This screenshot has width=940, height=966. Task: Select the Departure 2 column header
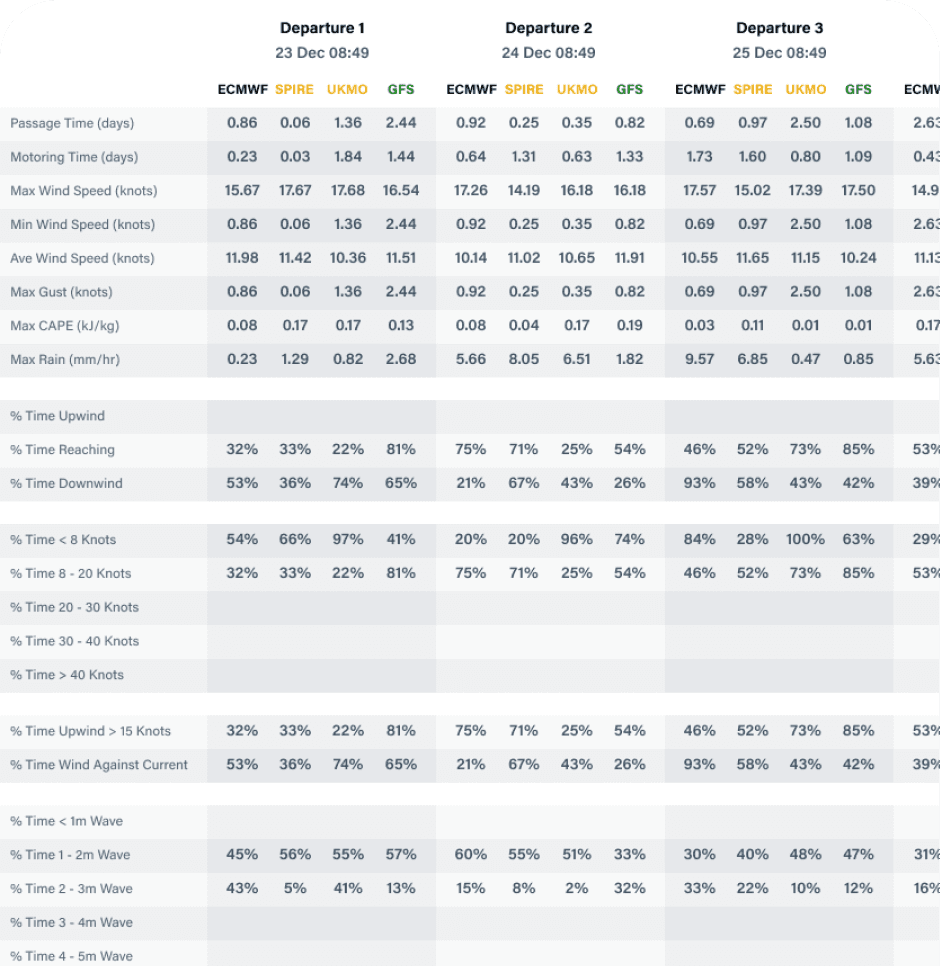(x=548, y=28)
